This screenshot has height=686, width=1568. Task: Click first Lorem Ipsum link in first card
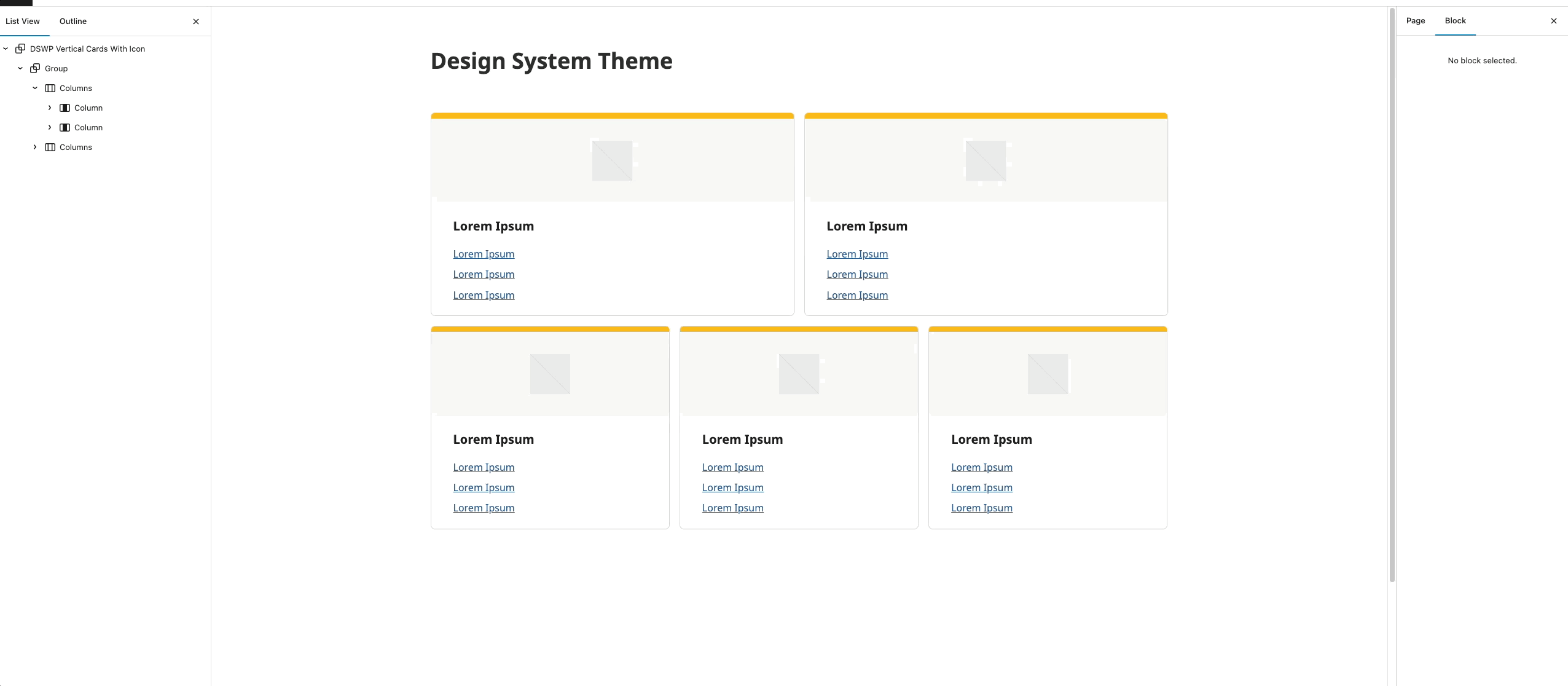484,254
